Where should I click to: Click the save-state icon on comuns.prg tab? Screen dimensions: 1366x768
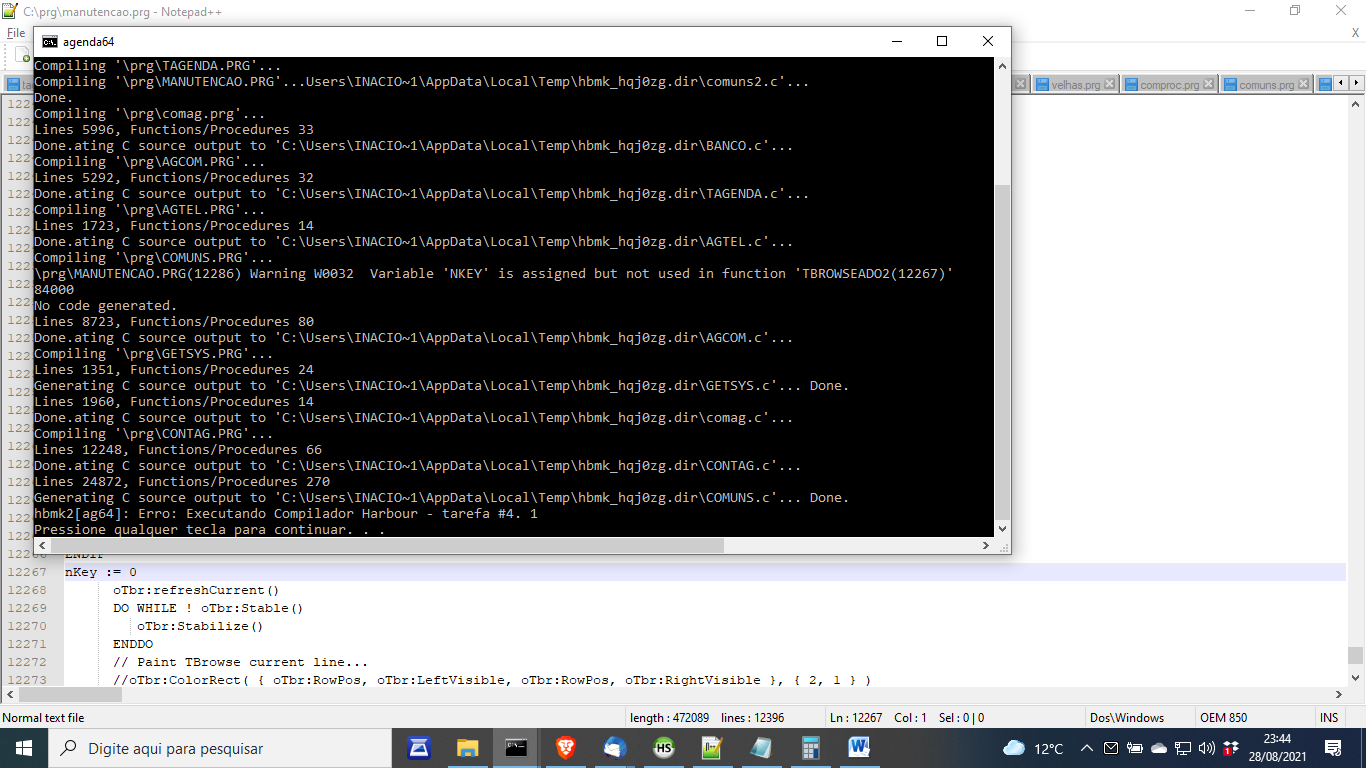(x=1229, y=85)
